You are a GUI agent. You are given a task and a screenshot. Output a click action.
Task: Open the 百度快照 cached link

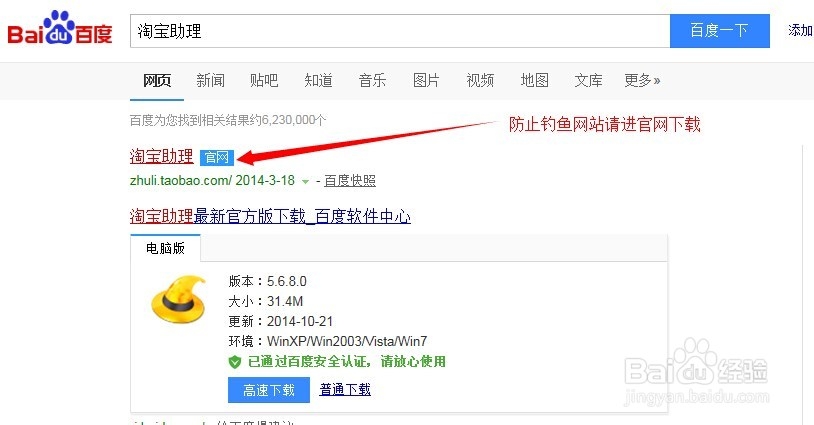[x=350, y=181]
